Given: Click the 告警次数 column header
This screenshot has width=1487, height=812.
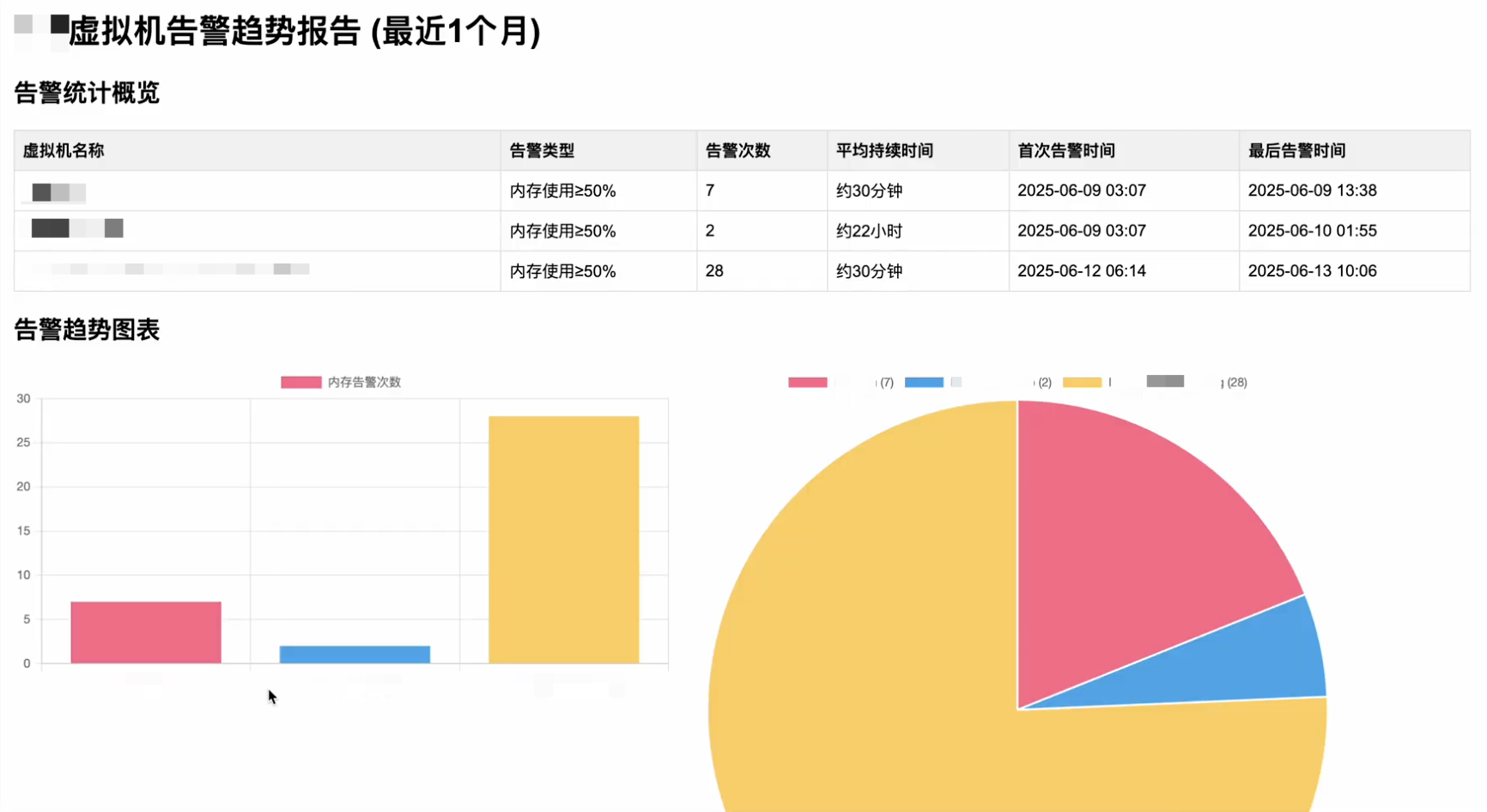Looking at the screenshot, I should [737, 151].
